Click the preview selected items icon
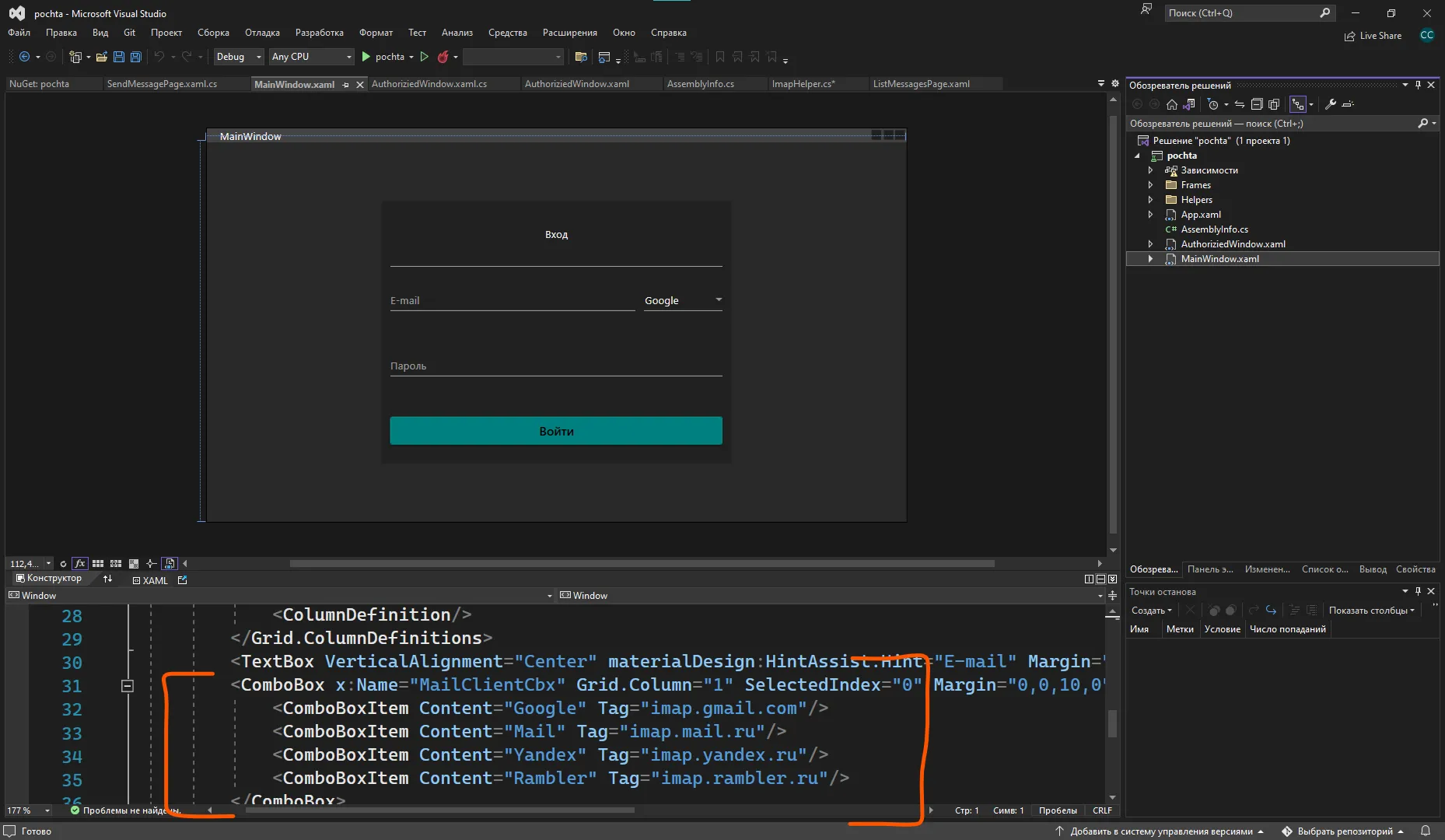This screenshot has width=1445, height=840. [x=1349, y=104]
